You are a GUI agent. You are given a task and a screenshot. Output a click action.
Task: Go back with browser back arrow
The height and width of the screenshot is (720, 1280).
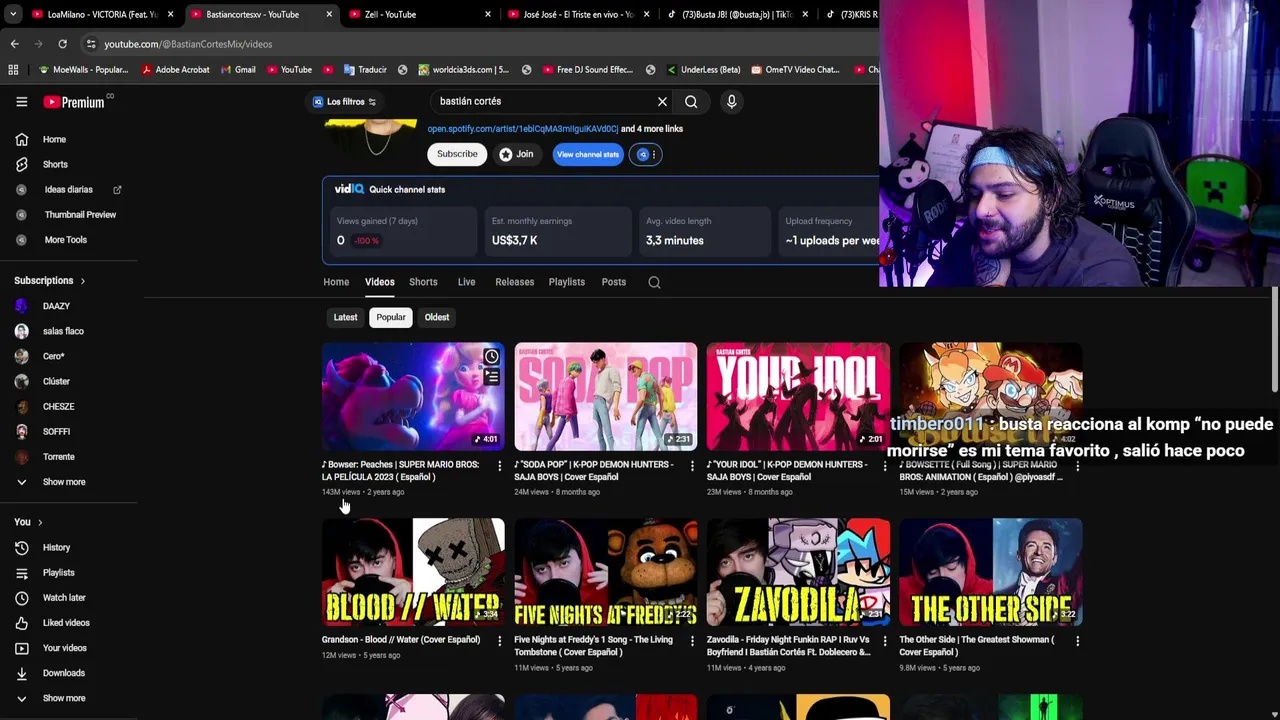point(14,44)
